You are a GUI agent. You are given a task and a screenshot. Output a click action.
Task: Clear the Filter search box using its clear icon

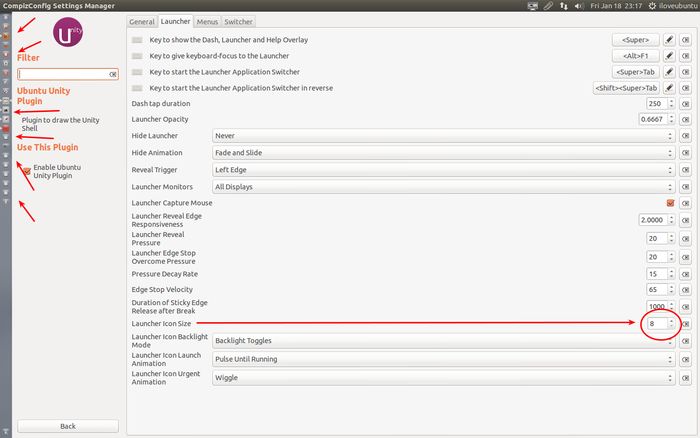tap(113, 74)
